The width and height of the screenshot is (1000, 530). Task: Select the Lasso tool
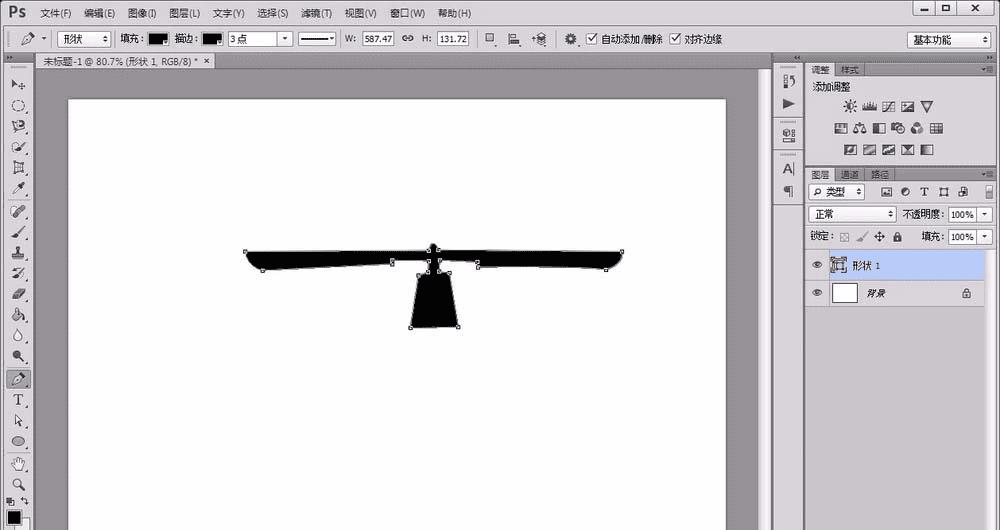tap(18, 126)
